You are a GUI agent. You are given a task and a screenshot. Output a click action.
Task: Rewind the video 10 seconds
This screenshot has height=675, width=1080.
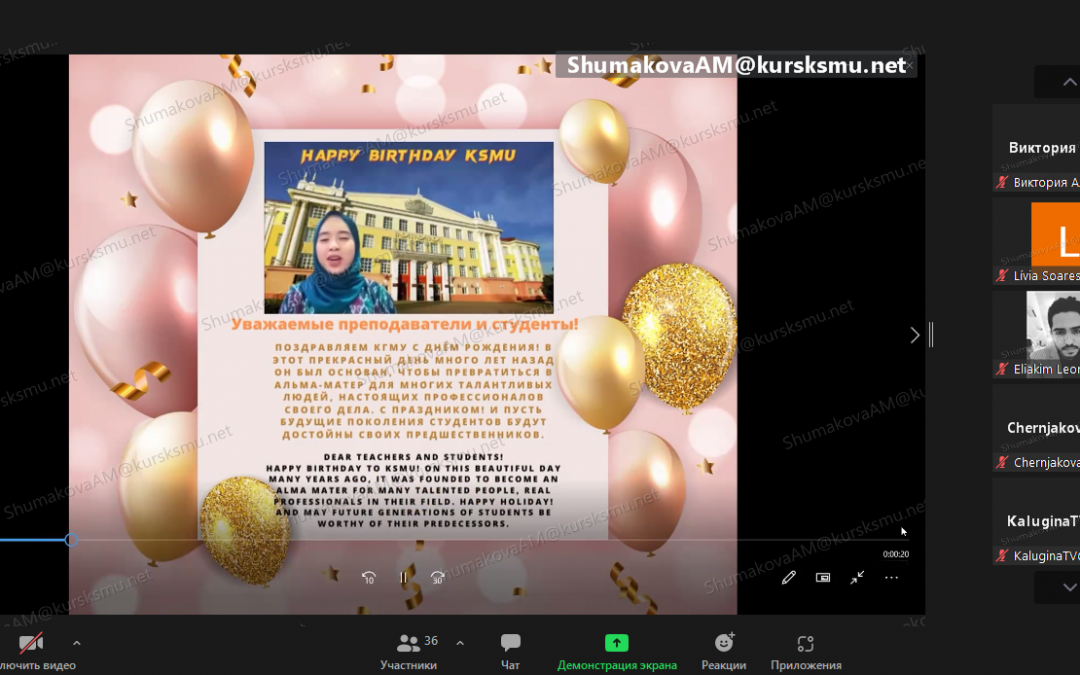(x=369, y=577)
